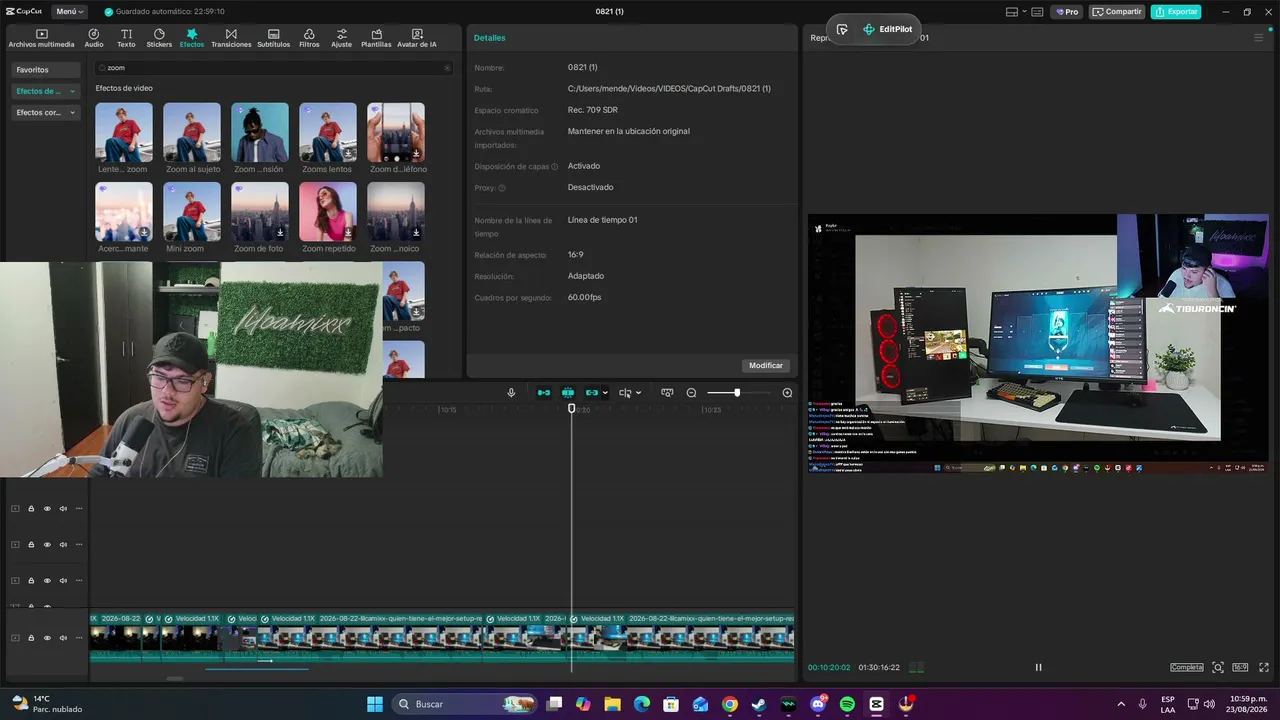The image size is (1280, 720).
Task: Open the Archivos multimedia panel
Action: pos(41,38)
